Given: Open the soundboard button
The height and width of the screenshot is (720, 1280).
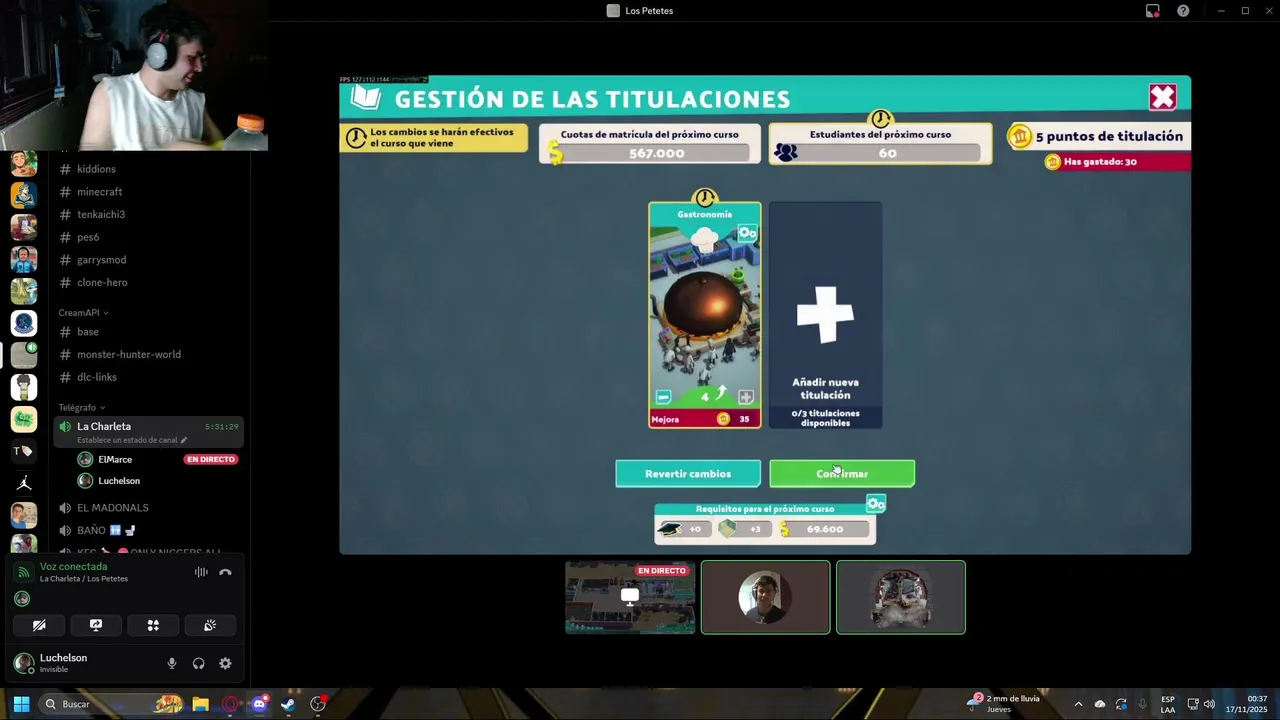Looking at the screenshot, I should click(210, 625).
